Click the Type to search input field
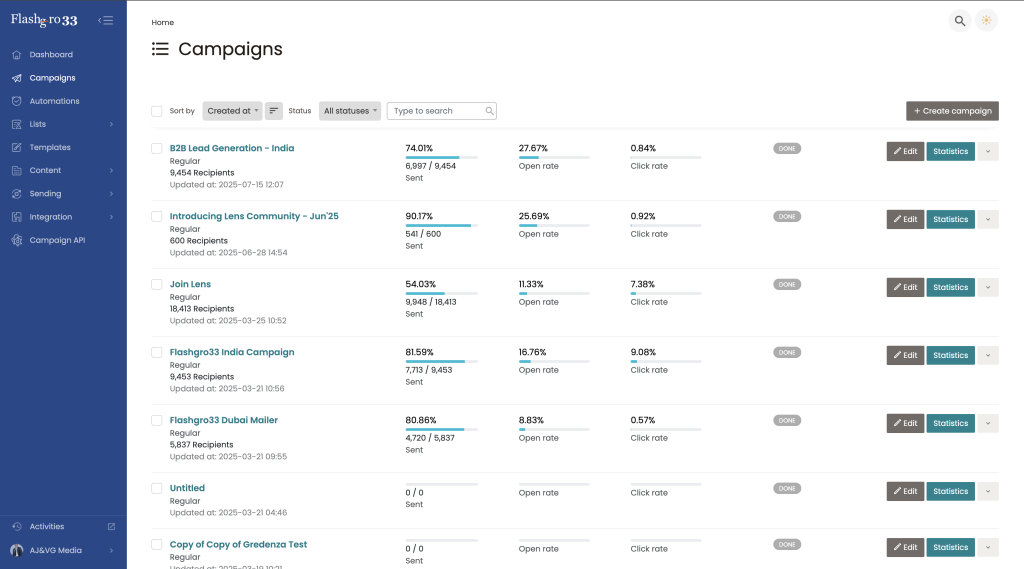1024x569 pixels. click(437, 111)
